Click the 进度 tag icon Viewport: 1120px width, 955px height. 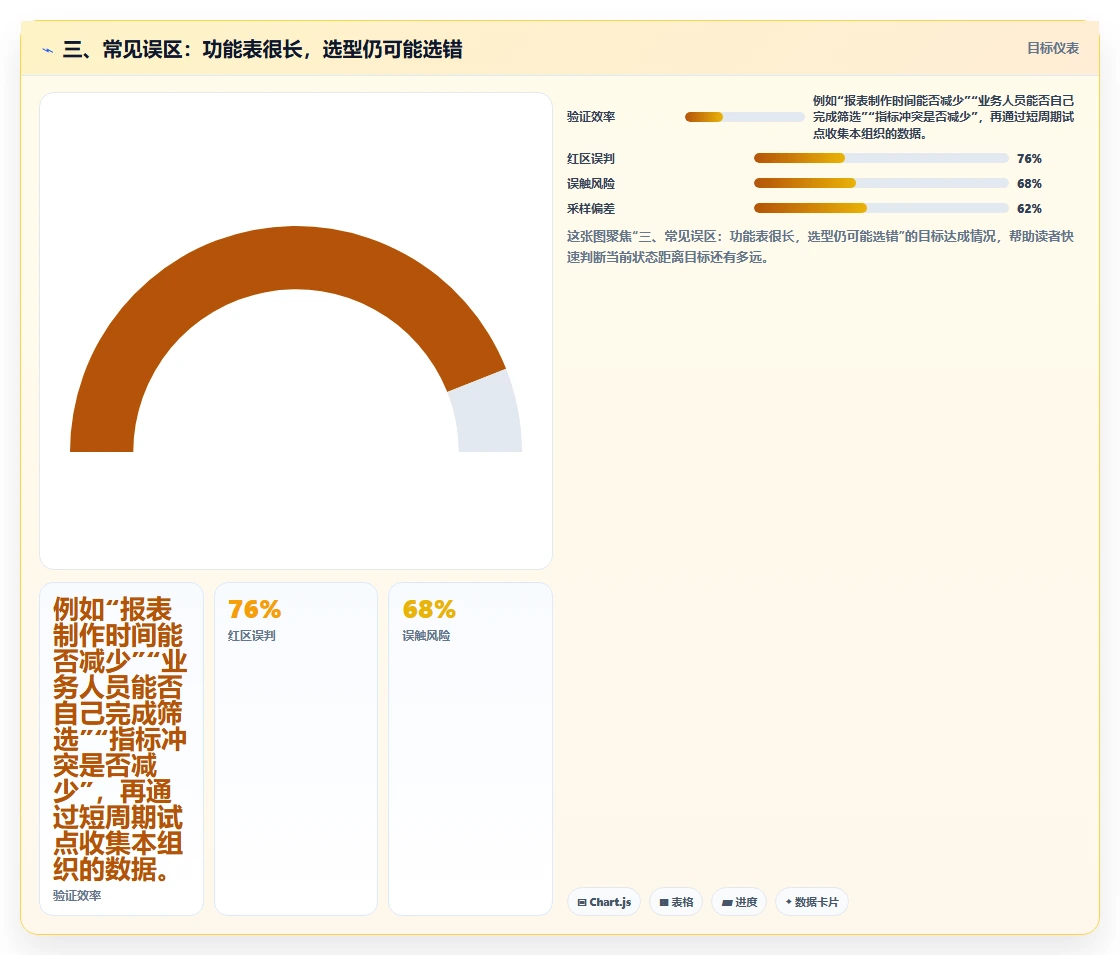(726, 902)
